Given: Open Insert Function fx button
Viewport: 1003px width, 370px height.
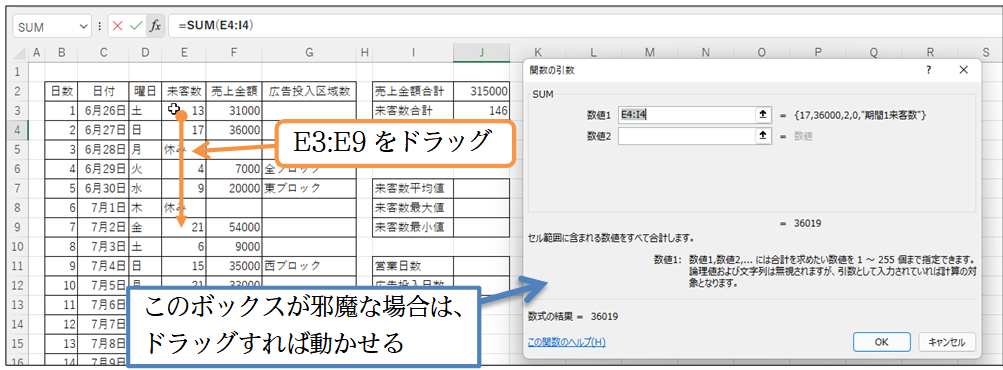Looking at the screenshot, I should click(154, 26).
